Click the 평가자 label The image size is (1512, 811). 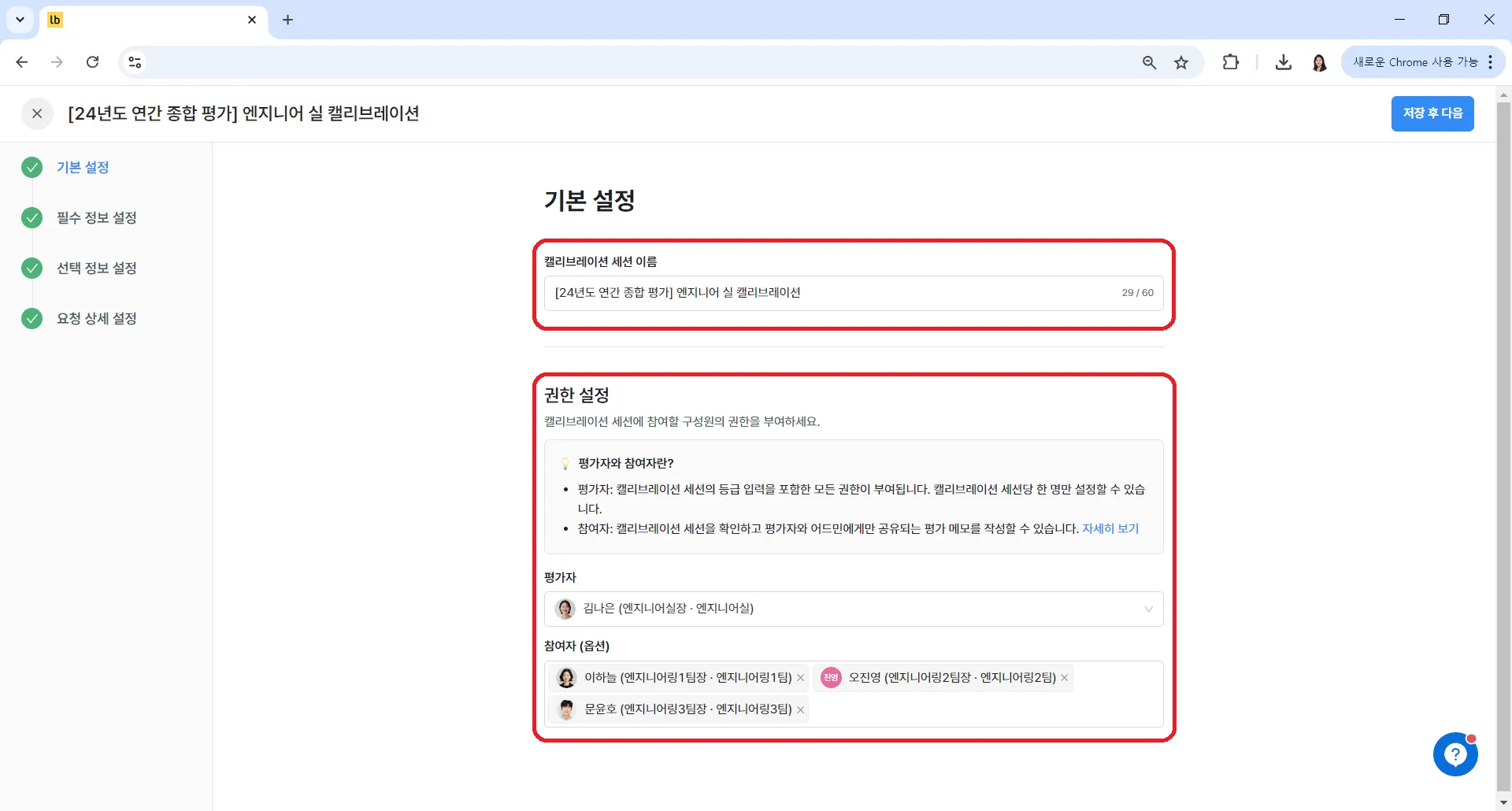pos(560,577)
